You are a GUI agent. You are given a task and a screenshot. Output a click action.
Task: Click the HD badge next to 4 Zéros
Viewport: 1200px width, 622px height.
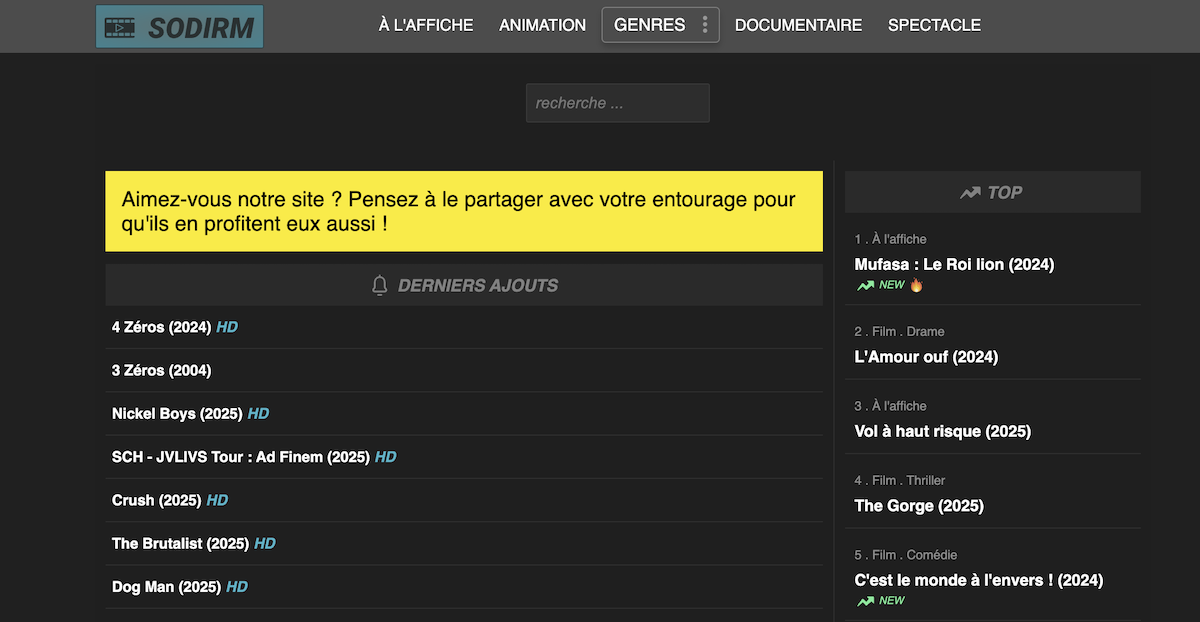[x=227, y=327]
